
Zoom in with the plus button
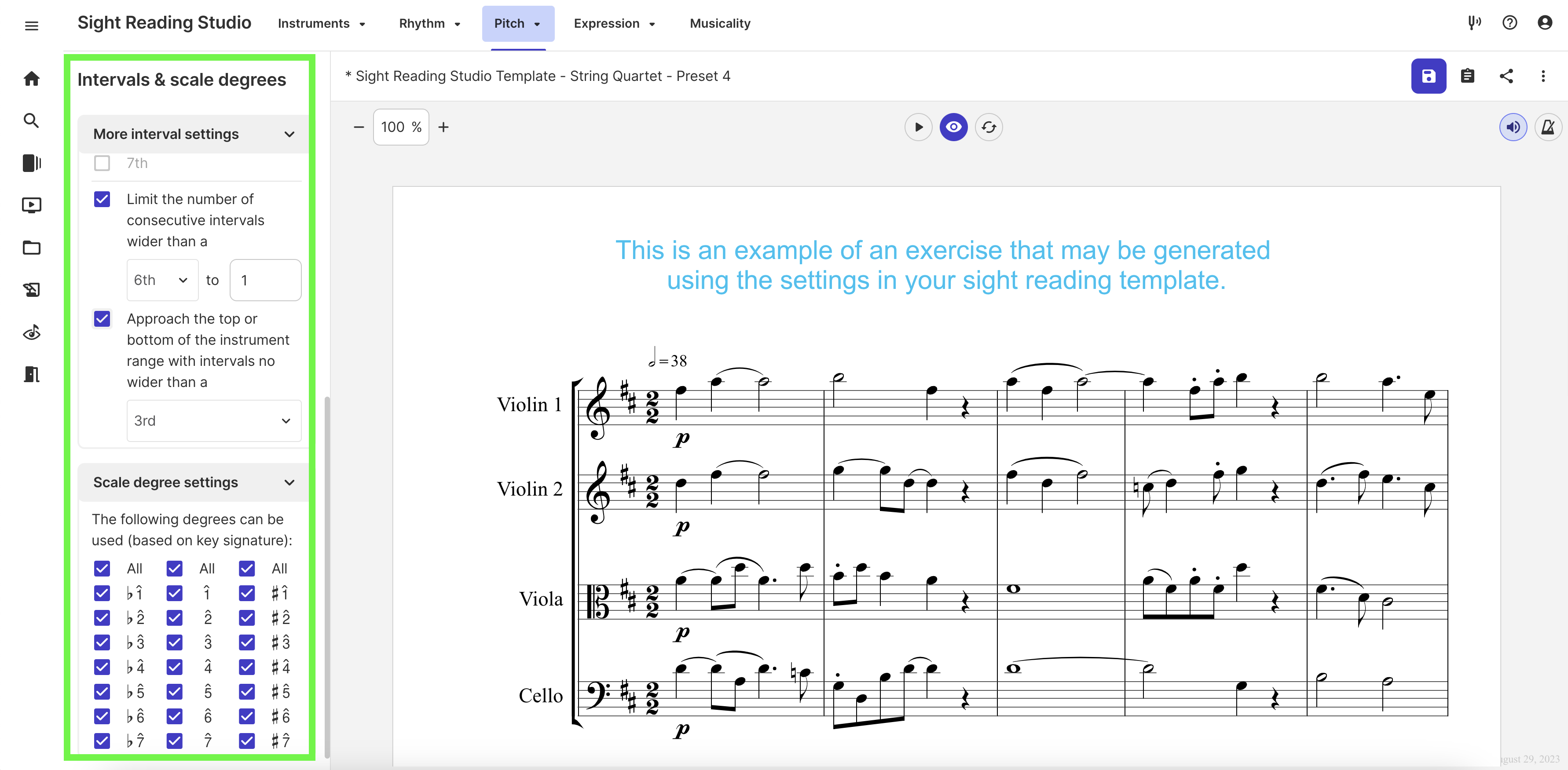(444, 127)
